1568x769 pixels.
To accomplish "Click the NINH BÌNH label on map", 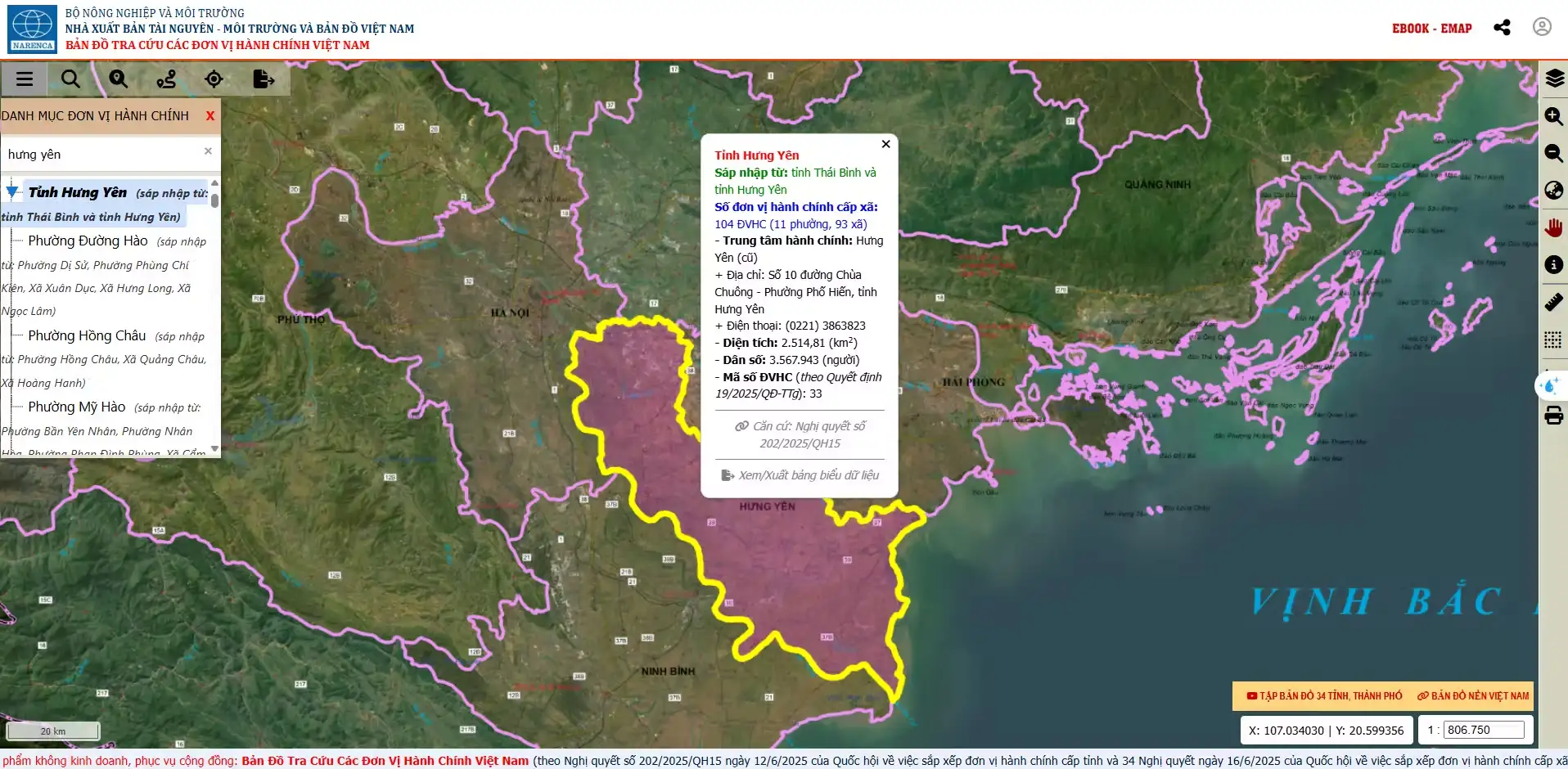I will (668, 672).
